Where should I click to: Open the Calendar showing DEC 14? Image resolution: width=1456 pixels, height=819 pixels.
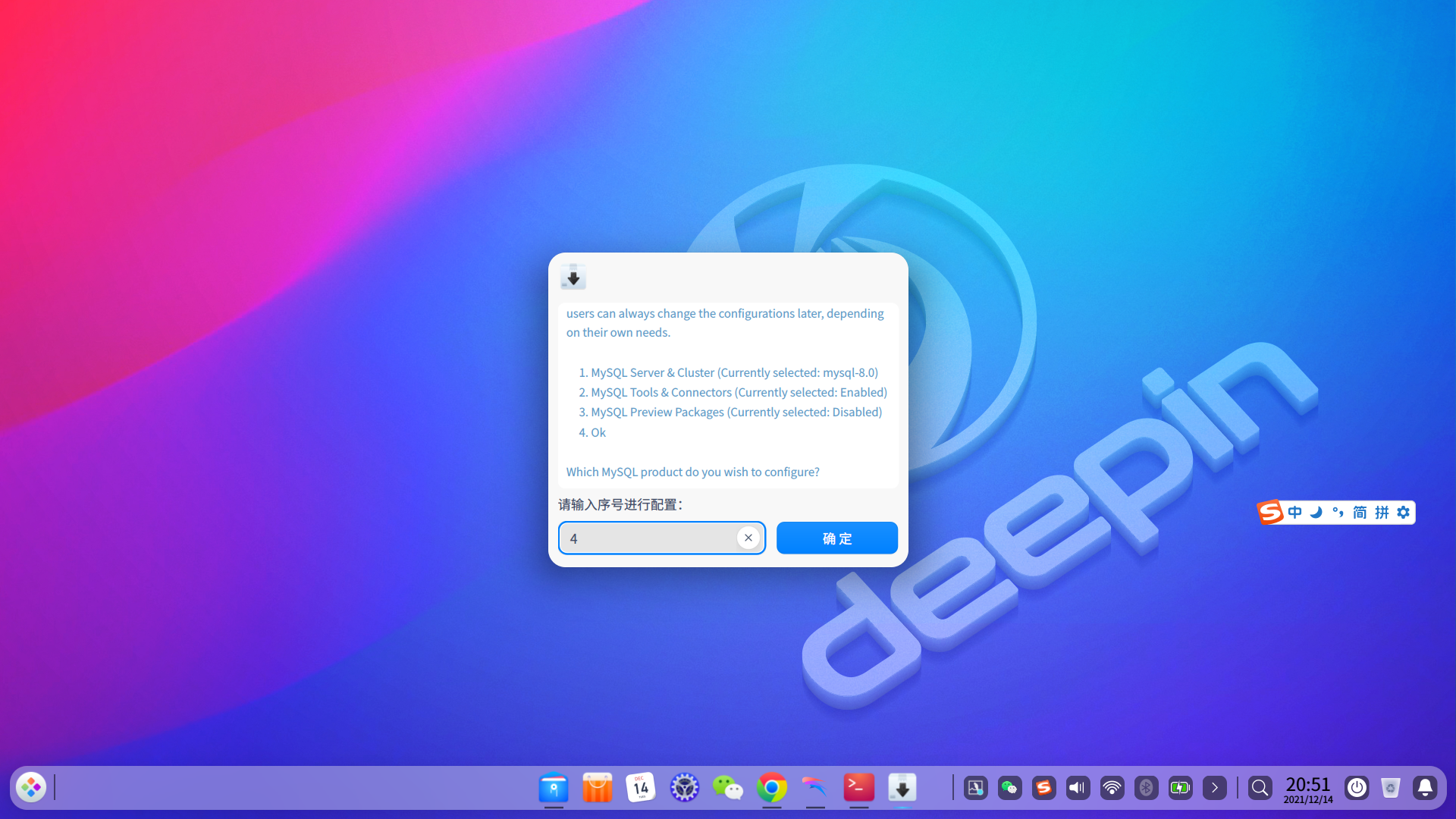641,788
